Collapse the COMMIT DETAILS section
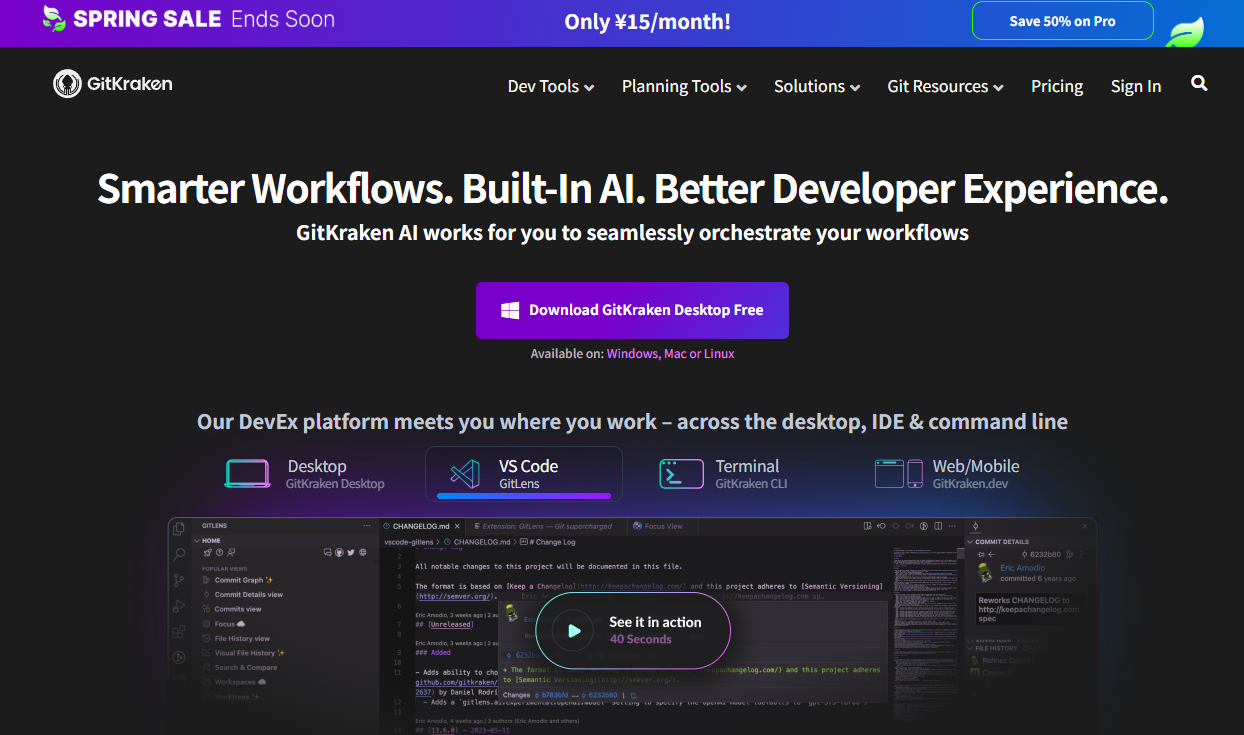 [x=971, y=542]
